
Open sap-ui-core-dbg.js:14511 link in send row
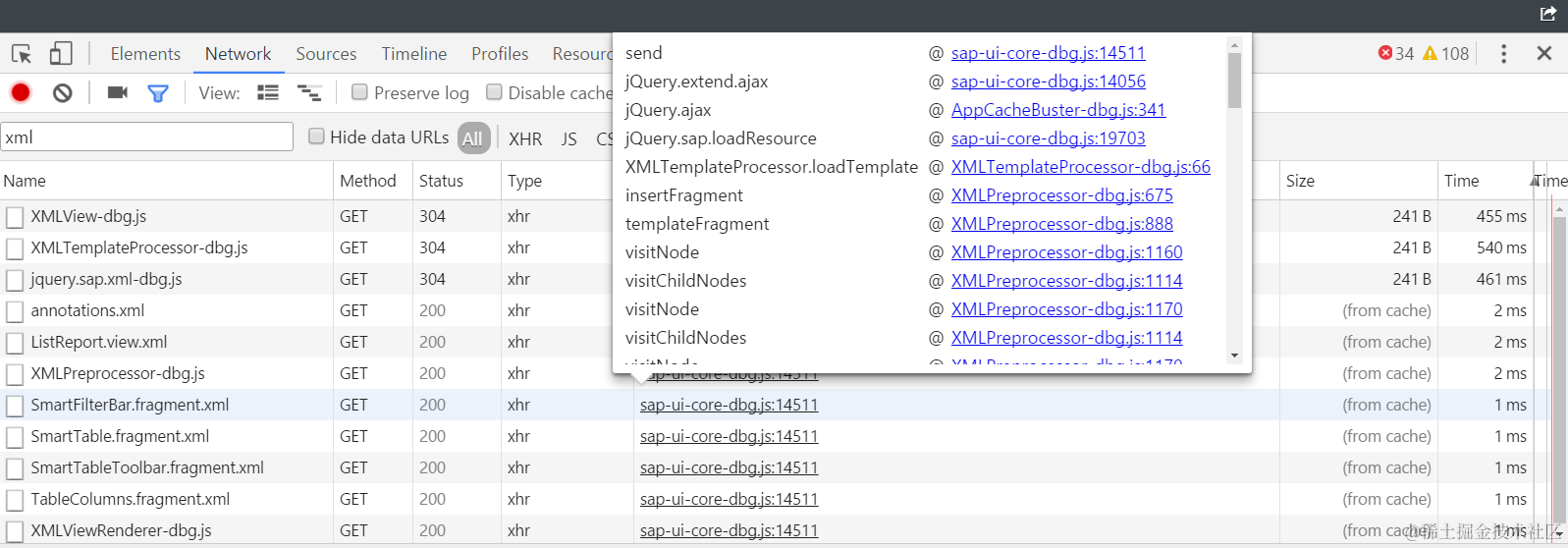1048,53
